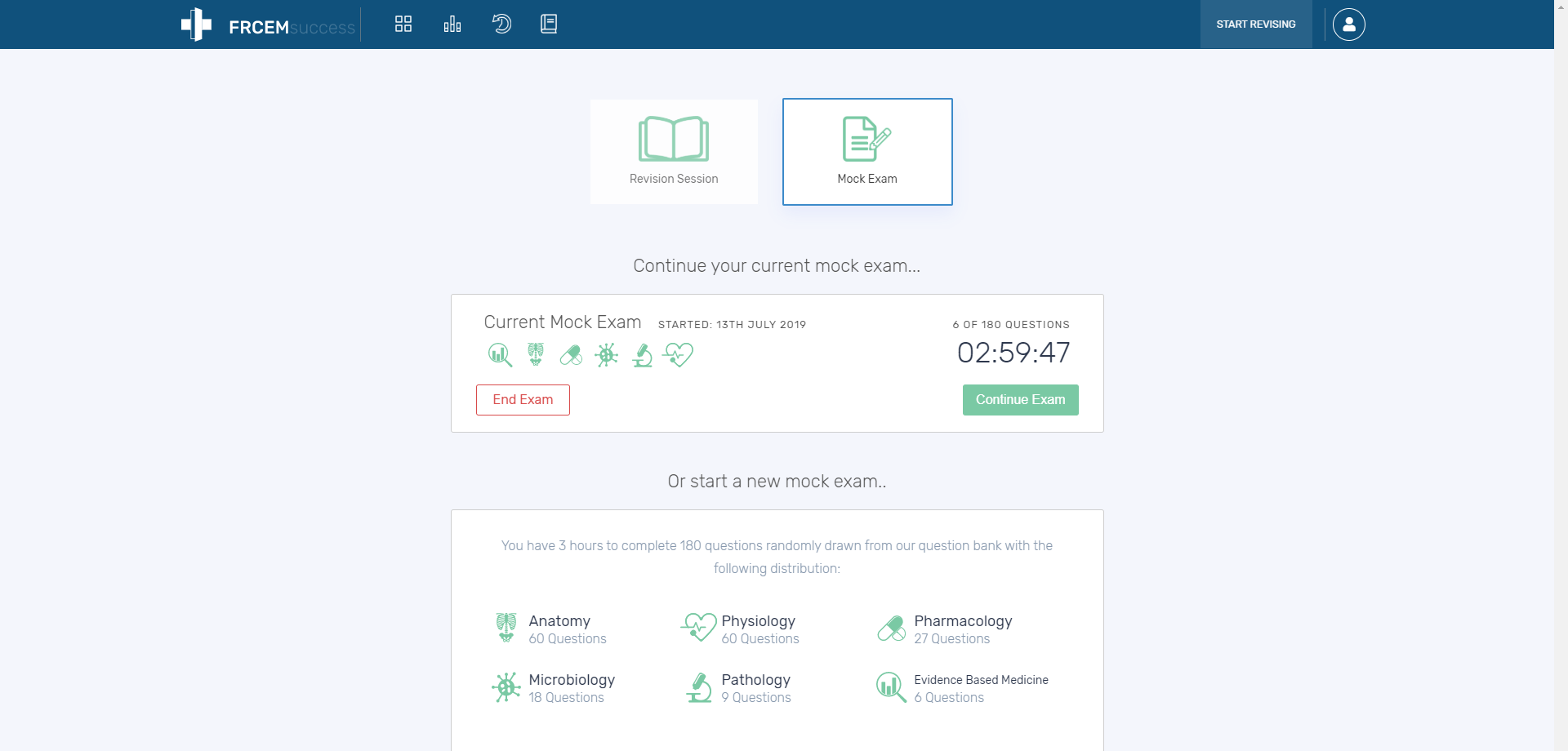Select the Revision Session tab card
The height and width of the screenshot is (751, 1568).
[x=674, y=152]
